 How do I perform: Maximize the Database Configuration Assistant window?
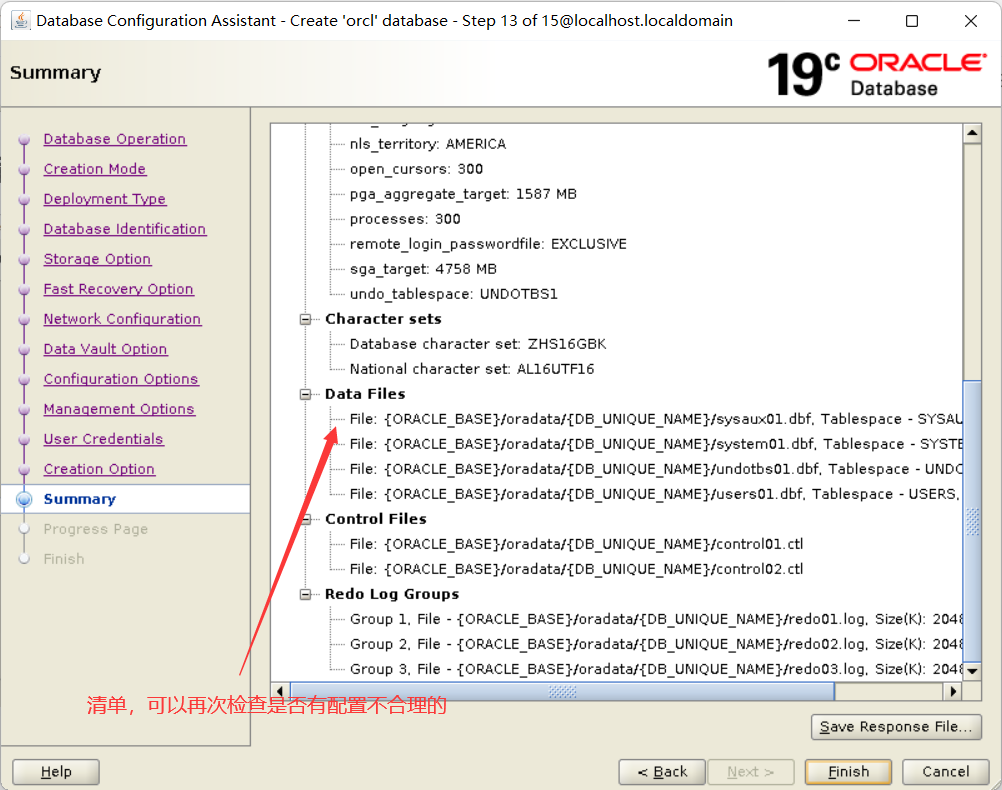click(912, 21)
